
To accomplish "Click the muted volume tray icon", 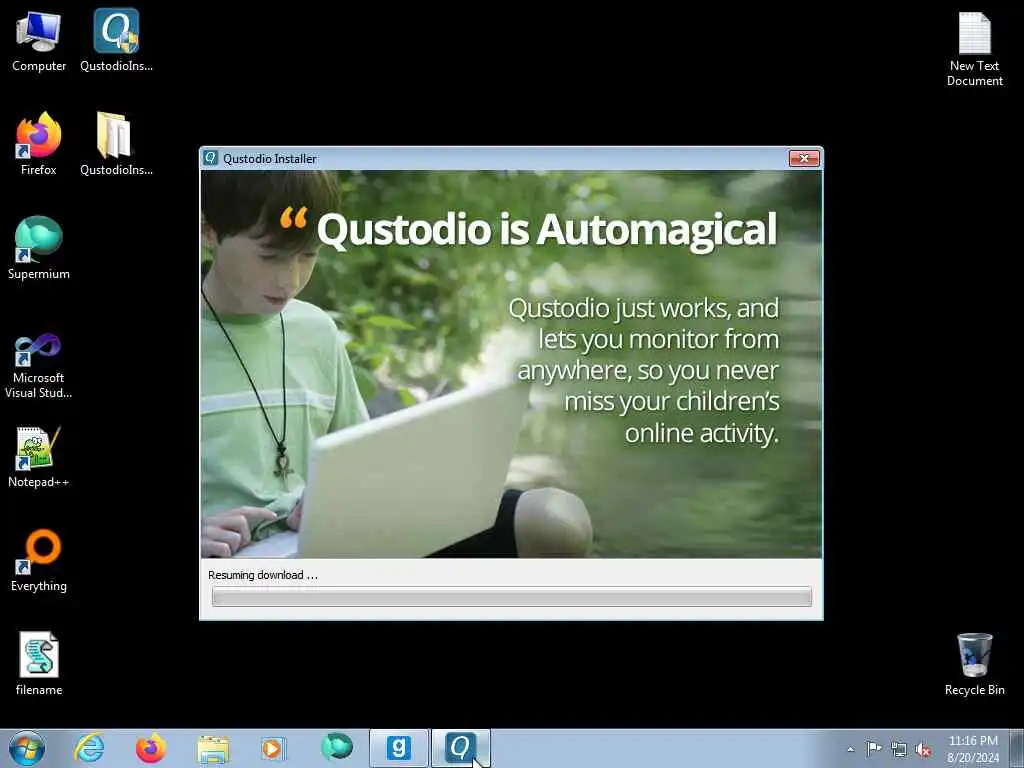I will point(923,750).
